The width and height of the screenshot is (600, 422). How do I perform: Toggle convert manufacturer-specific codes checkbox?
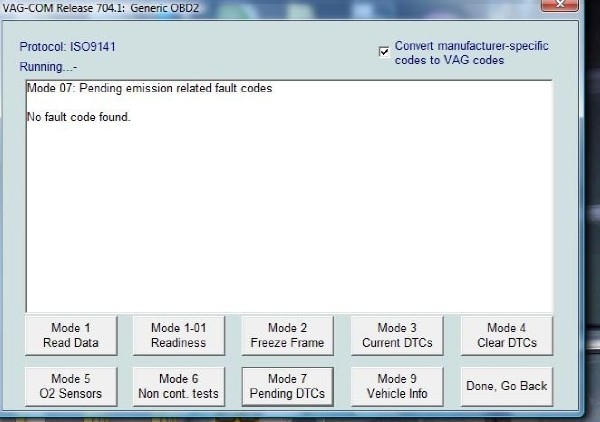[384, 51]
